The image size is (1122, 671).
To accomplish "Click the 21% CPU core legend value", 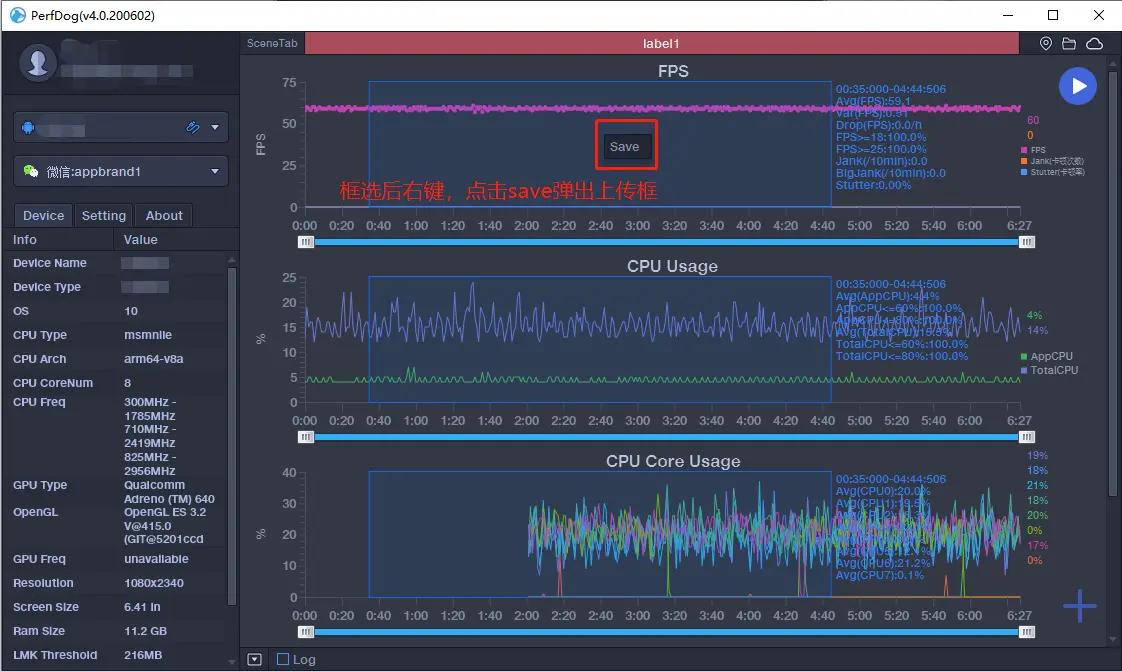I will point(1038,485).
